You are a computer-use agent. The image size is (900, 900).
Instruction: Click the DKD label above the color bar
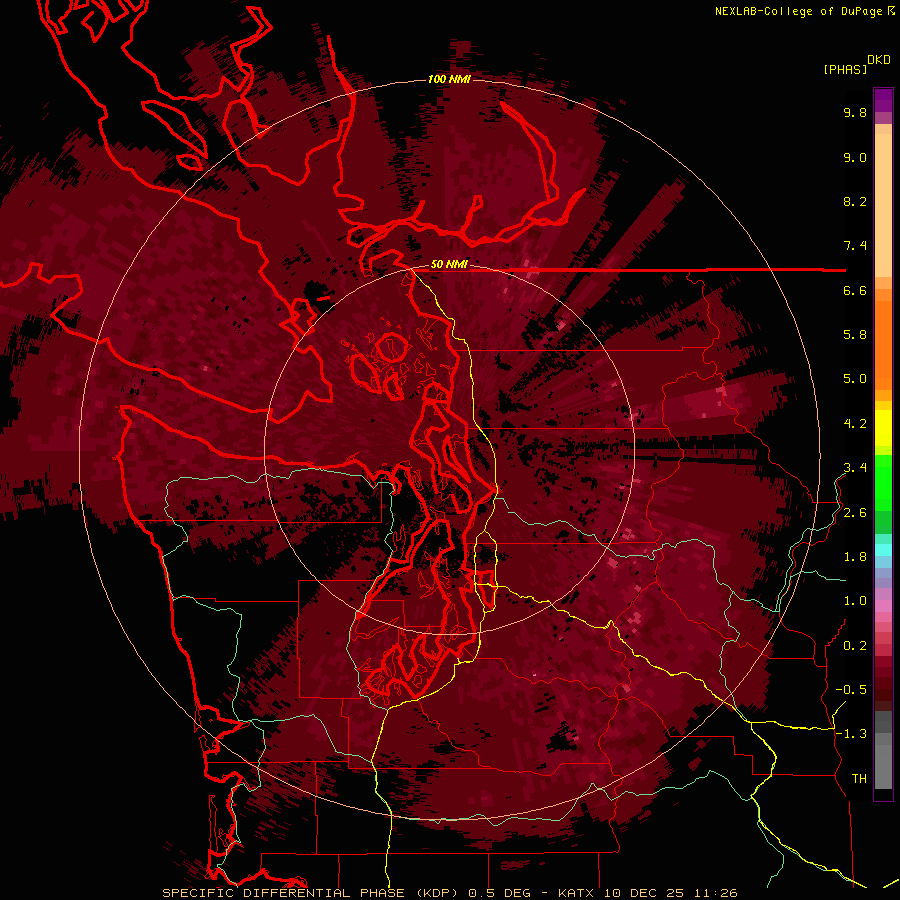pyautogui.click(x=879, y=59)
